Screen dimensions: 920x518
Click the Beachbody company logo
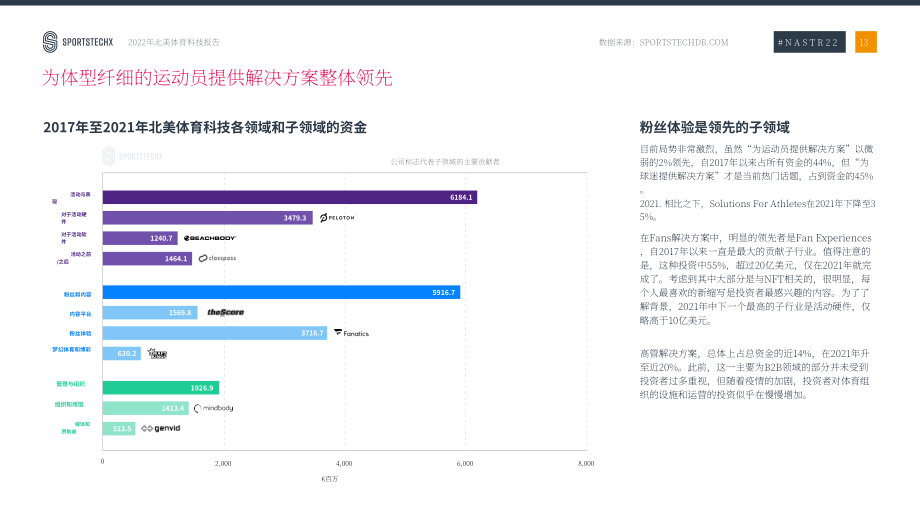(209, 238)
